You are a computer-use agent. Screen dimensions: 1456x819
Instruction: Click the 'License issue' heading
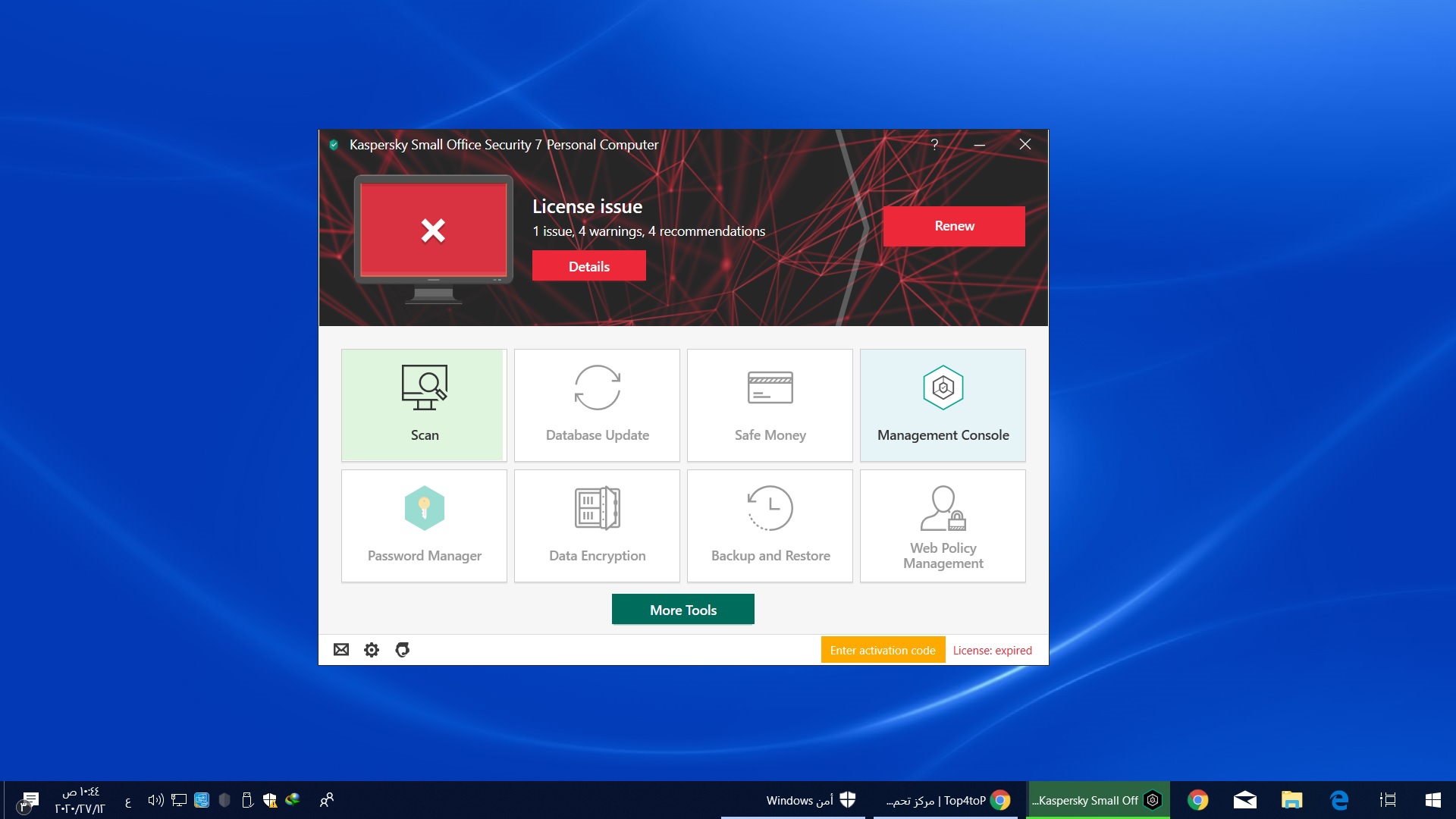(587, 206)
